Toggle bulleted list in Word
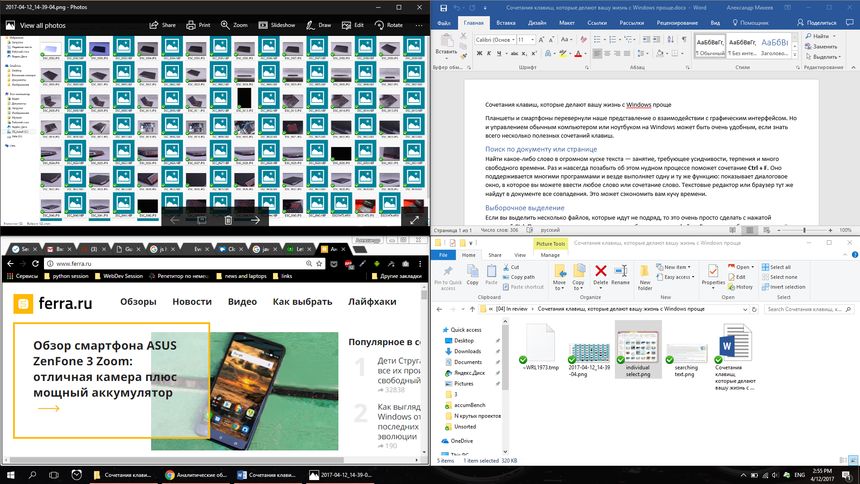 point(597,40)
